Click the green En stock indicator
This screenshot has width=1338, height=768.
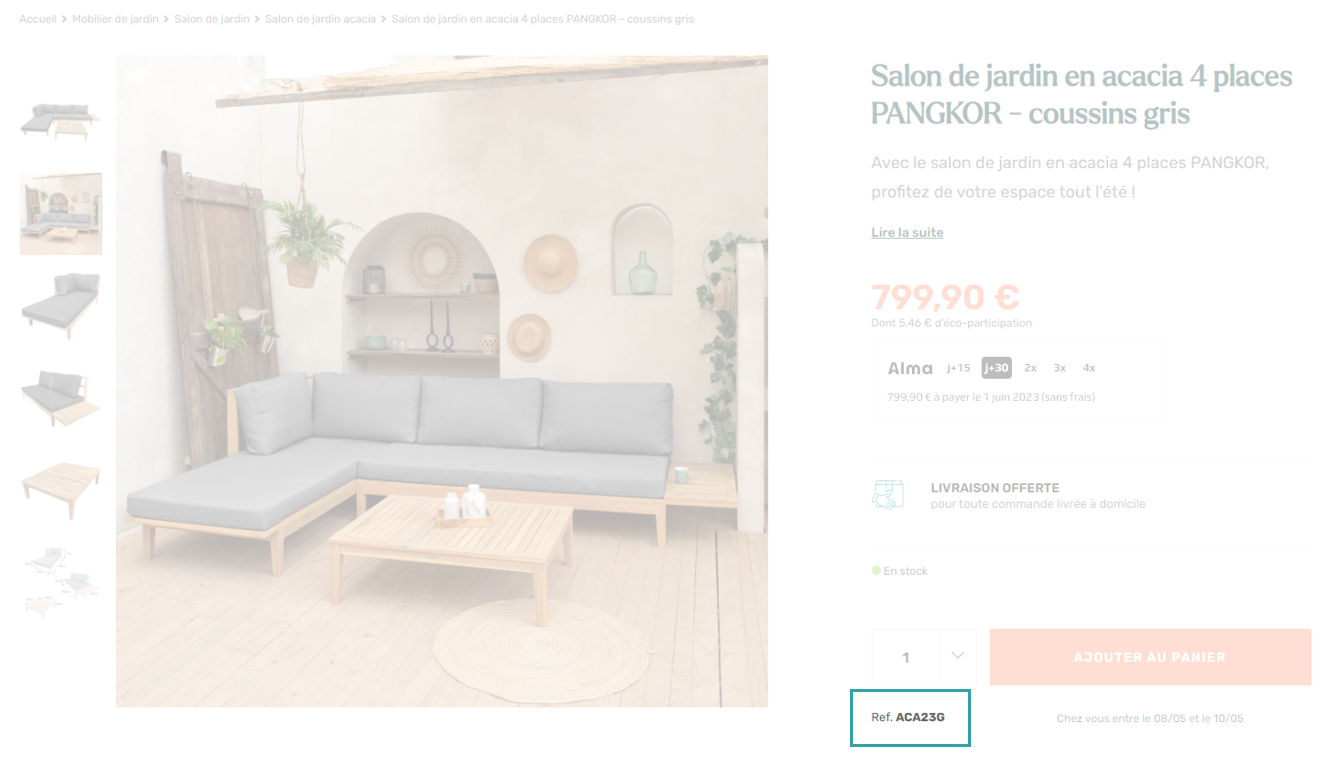pos(900,571)
